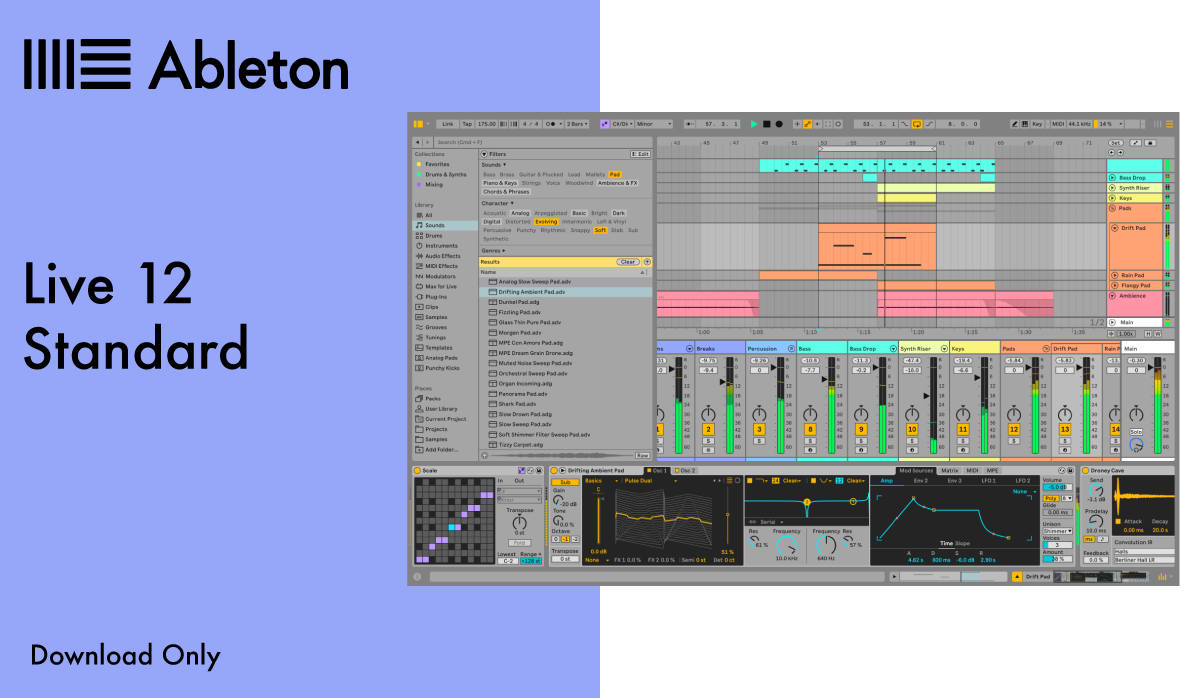Open the Matrix tab in the synth
Viewport: 1200px width, 698px height.
(x=949, y=470)
